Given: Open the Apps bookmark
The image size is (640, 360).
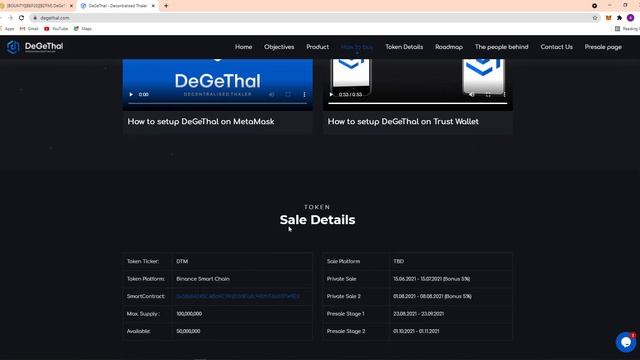Looking at the screenshot, I should (x=8, y=29).
